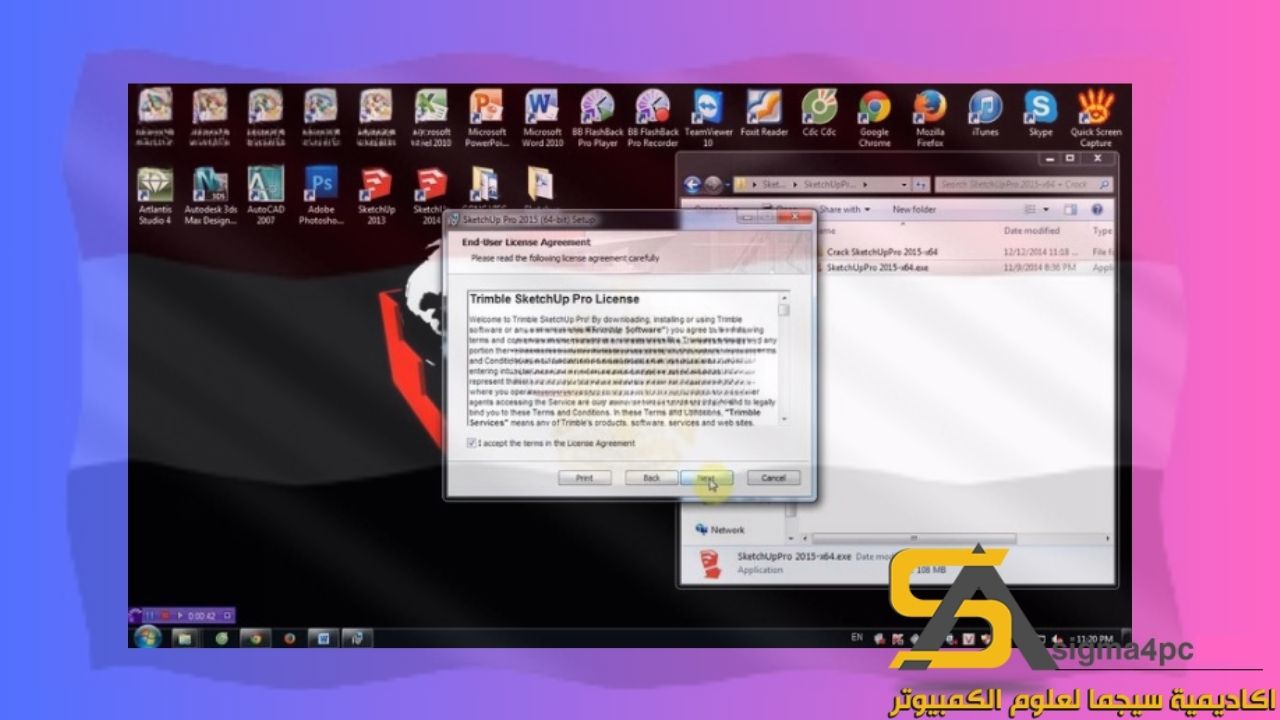
Task: Open Skype desktop icon
Action: 1040,113
